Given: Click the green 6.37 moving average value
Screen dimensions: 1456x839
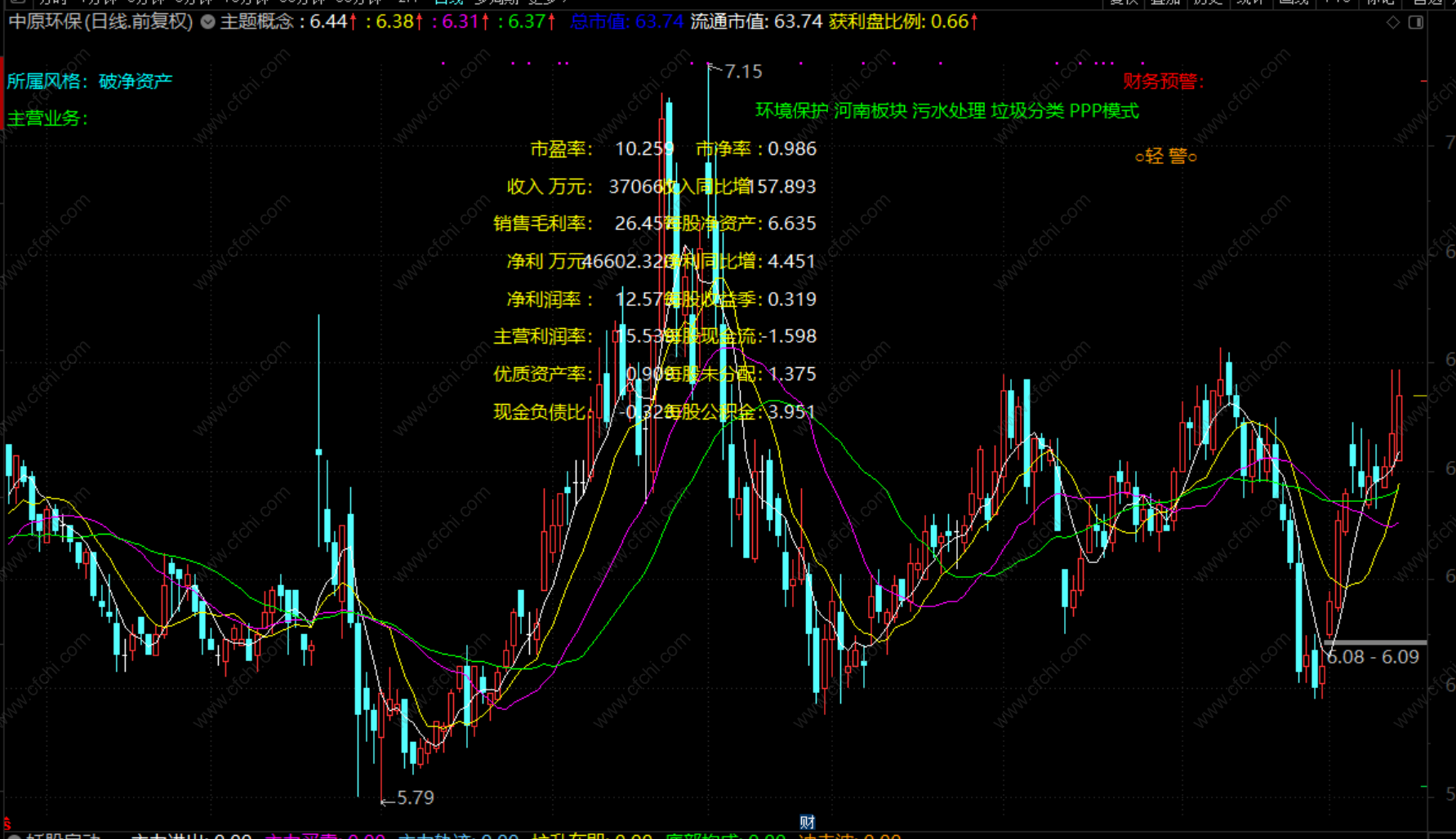Looking at the screenshot, I should (527, 21).
